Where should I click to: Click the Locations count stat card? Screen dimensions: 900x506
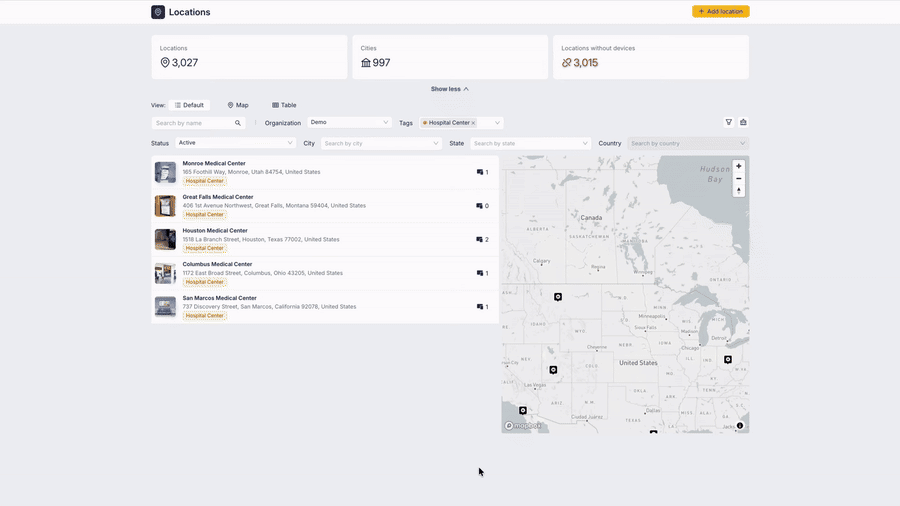249,57
